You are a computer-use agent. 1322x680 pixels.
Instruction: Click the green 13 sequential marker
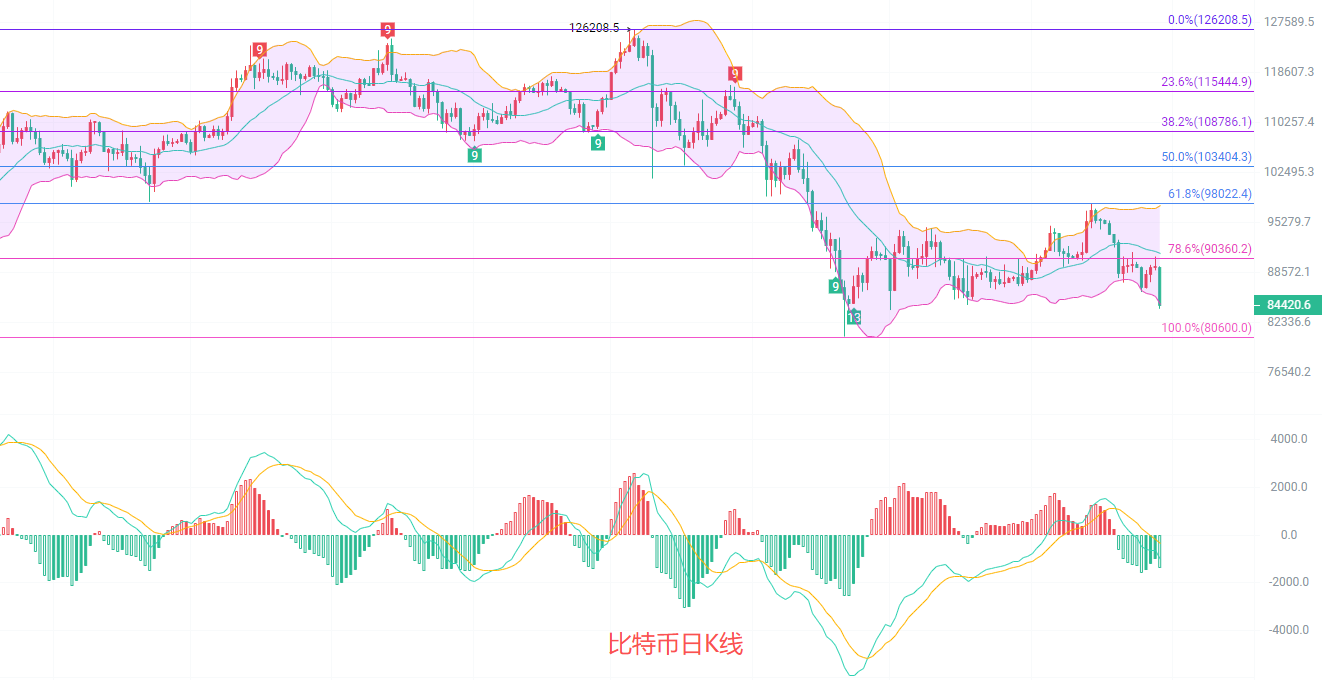(x=854, y=317)
